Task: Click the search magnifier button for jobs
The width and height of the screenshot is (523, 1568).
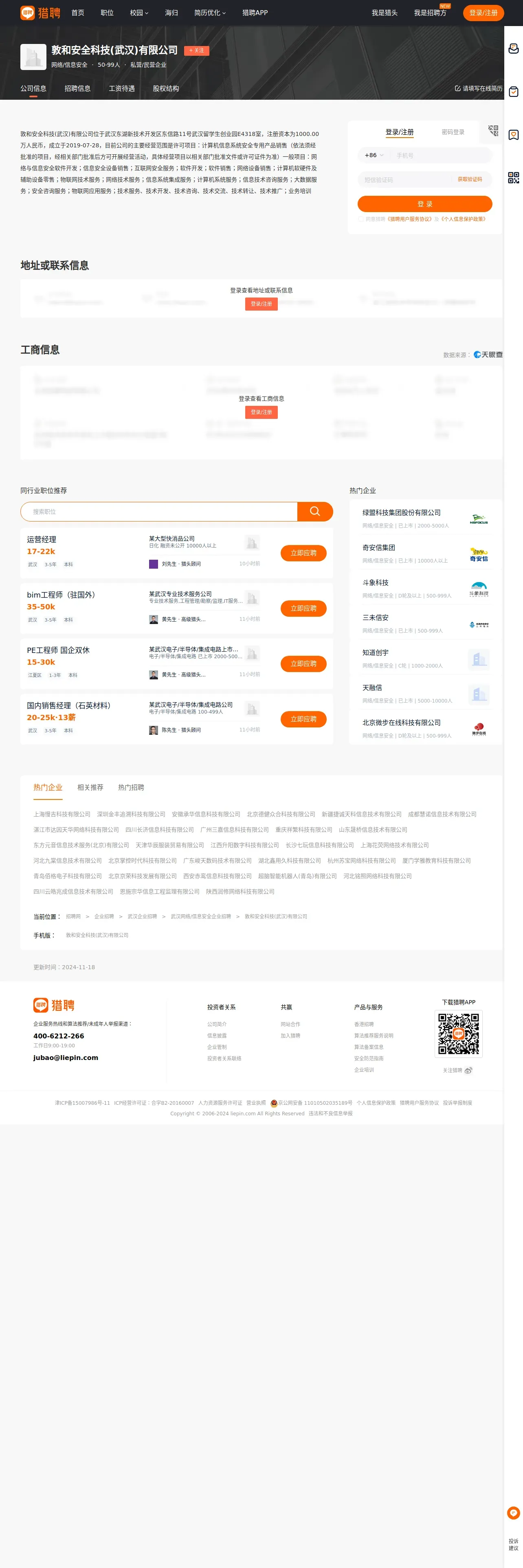Action: tap(315, 511)
